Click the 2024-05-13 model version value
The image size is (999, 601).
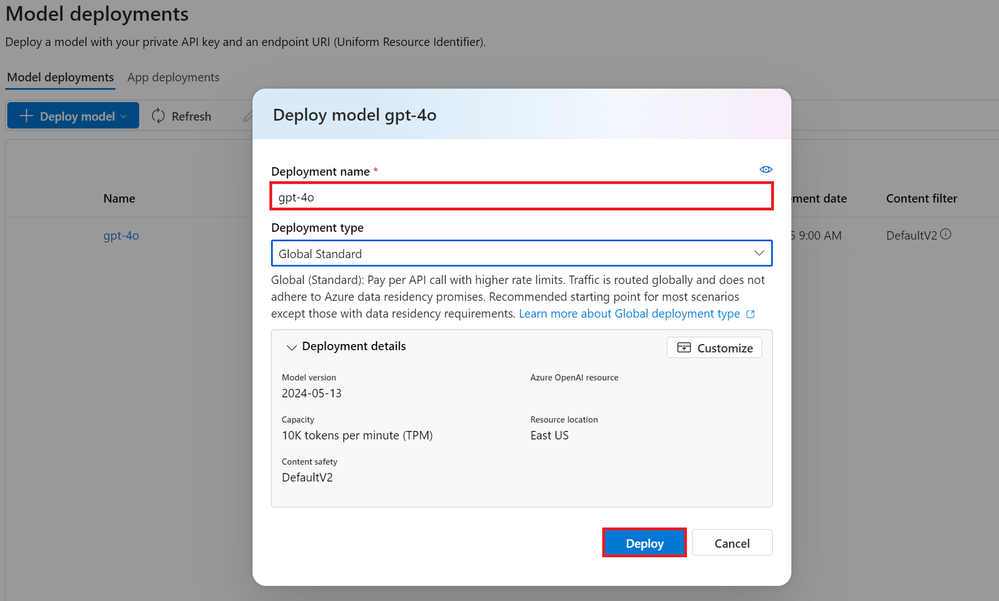pos(312,393)
